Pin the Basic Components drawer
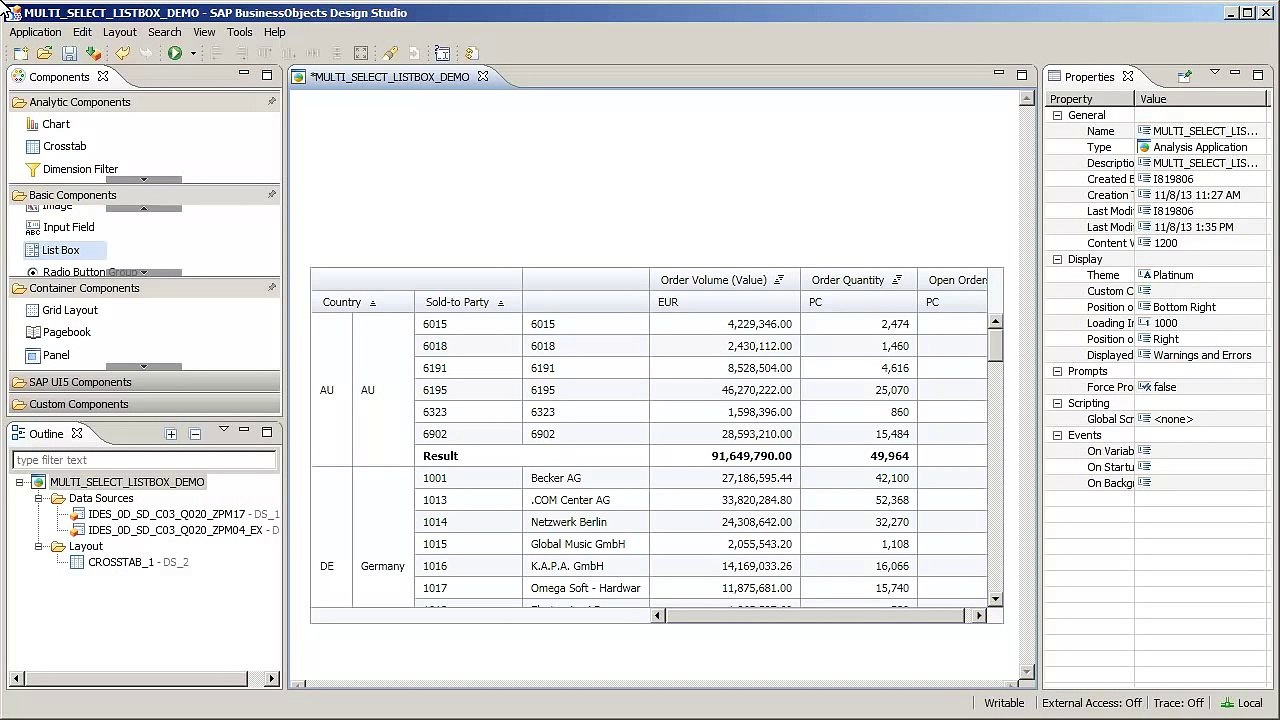1280x720 pixels. click(271, 195)
